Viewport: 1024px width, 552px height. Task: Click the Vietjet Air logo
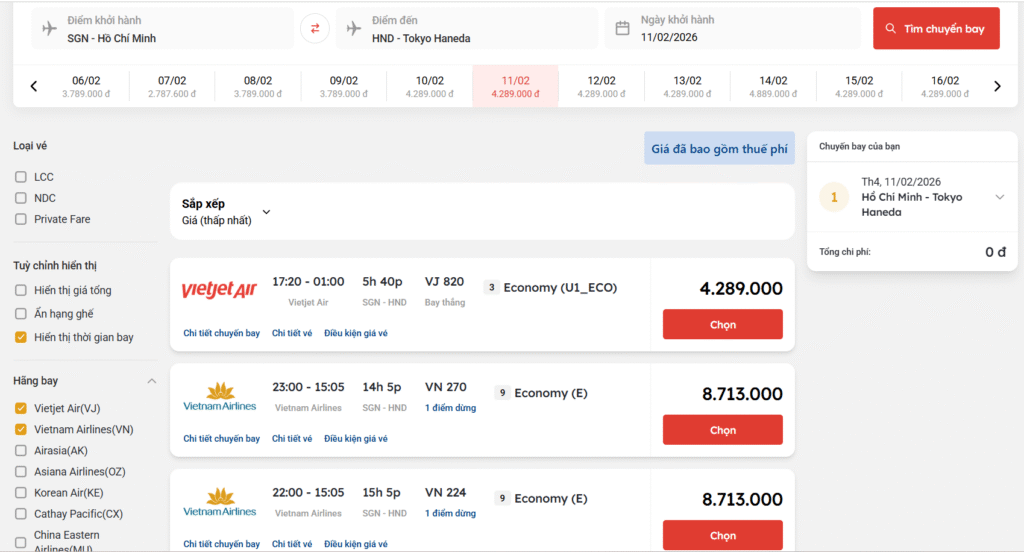(x=219, y=290)
